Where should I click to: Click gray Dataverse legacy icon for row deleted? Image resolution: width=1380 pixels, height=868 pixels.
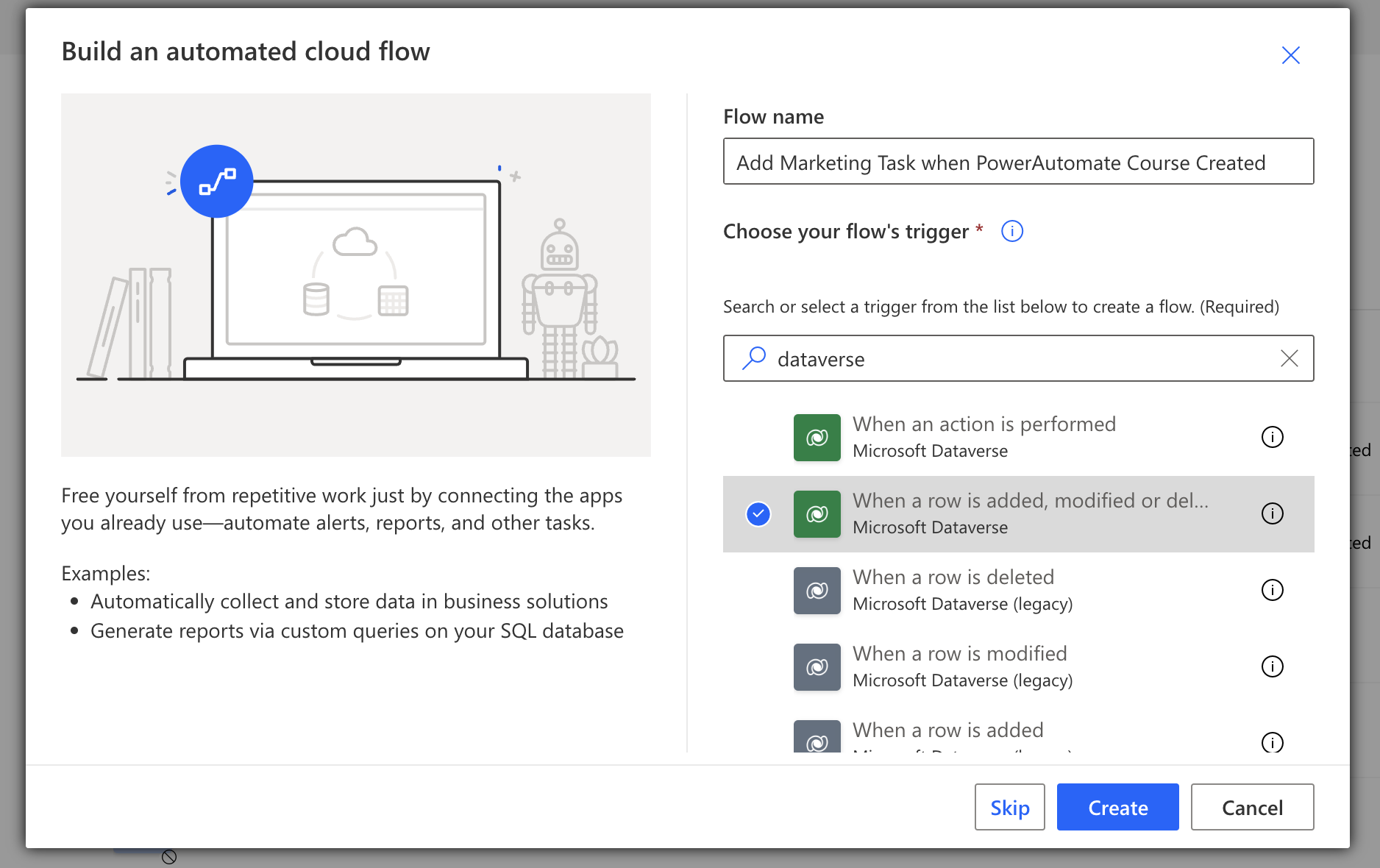(x=817, y=591)
